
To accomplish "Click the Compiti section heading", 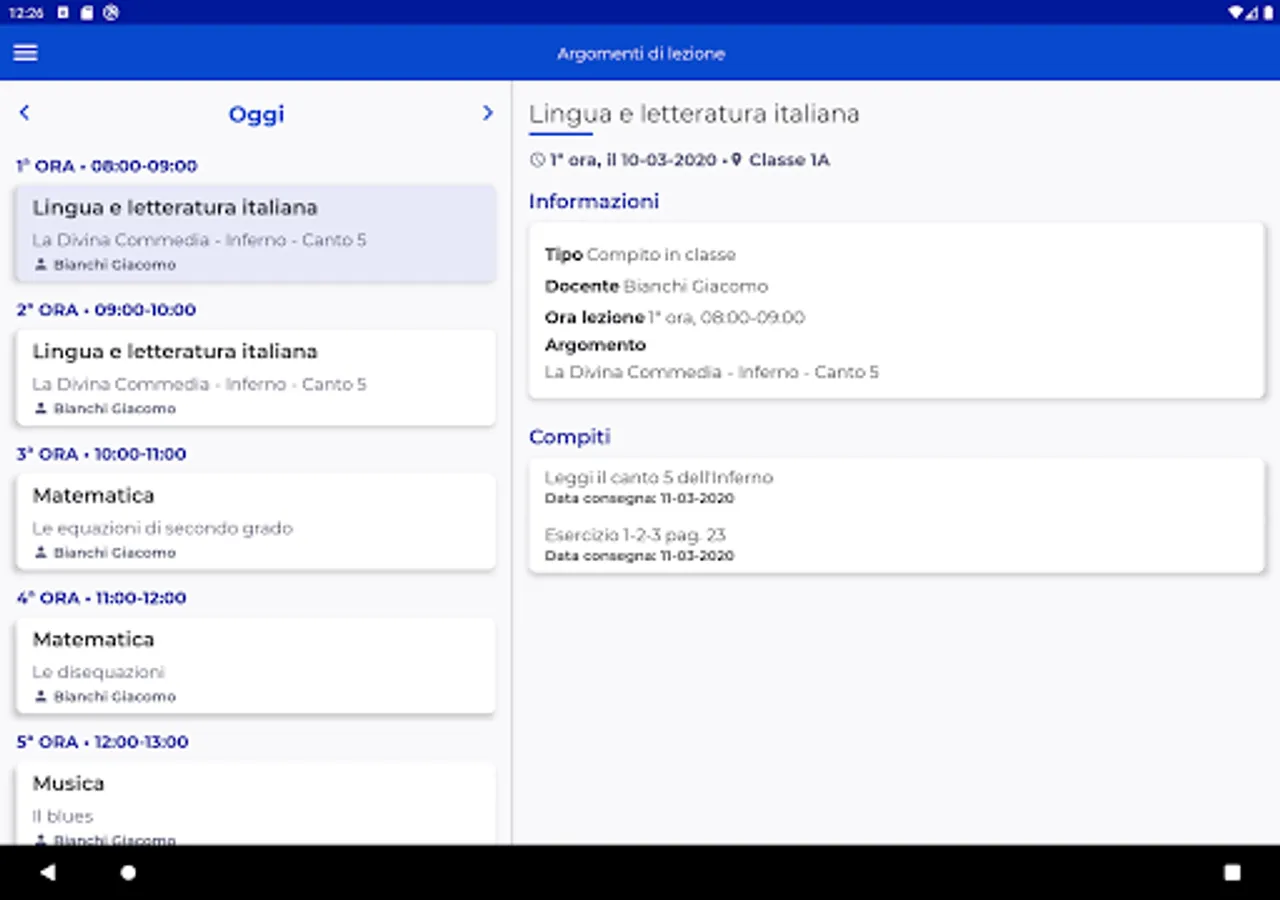I will point(570,437).
